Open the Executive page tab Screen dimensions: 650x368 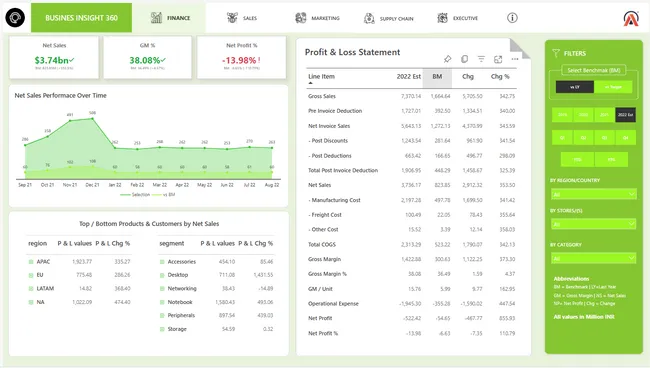(458, 18)
